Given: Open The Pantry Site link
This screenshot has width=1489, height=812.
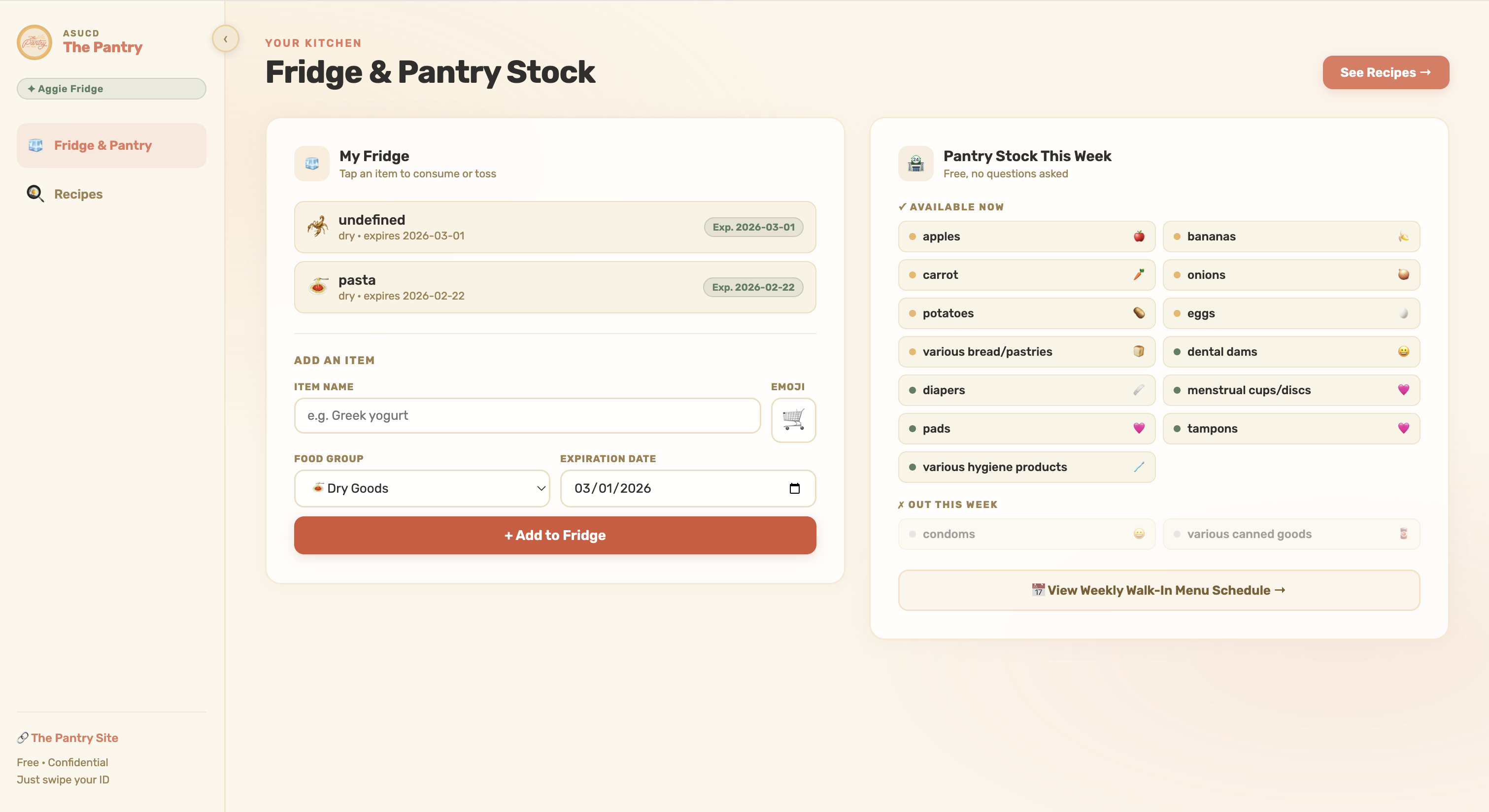Looking at the screenshot, I should 74,738.
